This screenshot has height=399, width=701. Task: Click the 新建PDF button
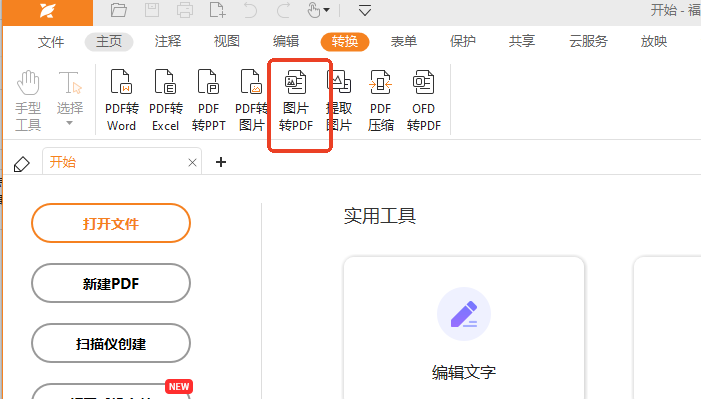111,283
